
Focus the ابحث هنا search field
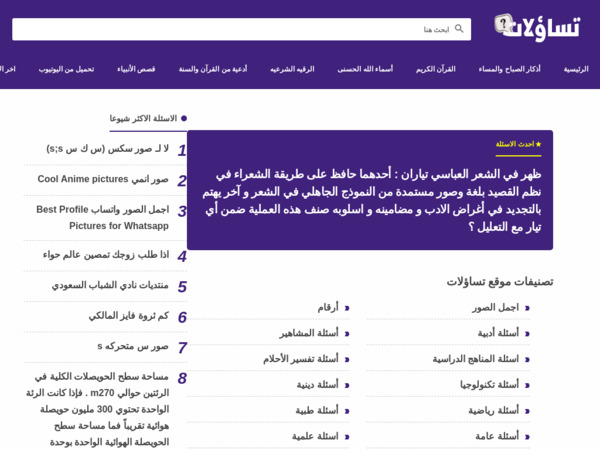[241, 29]
